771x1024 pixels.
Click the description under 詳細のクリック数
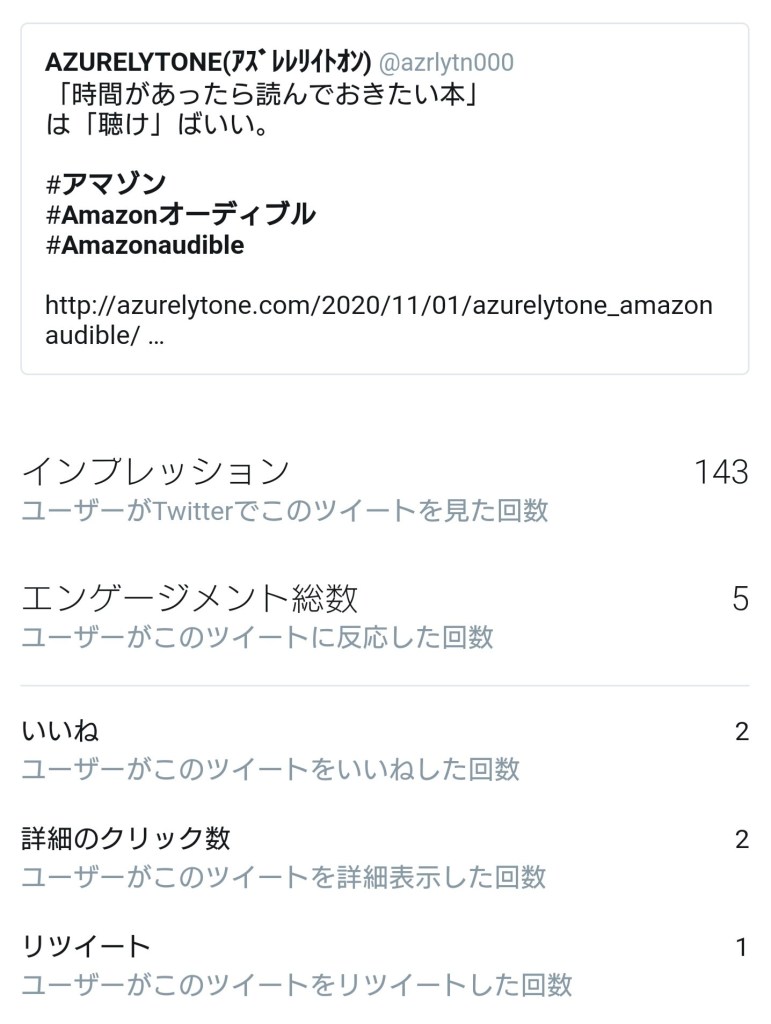click(283, 877)
